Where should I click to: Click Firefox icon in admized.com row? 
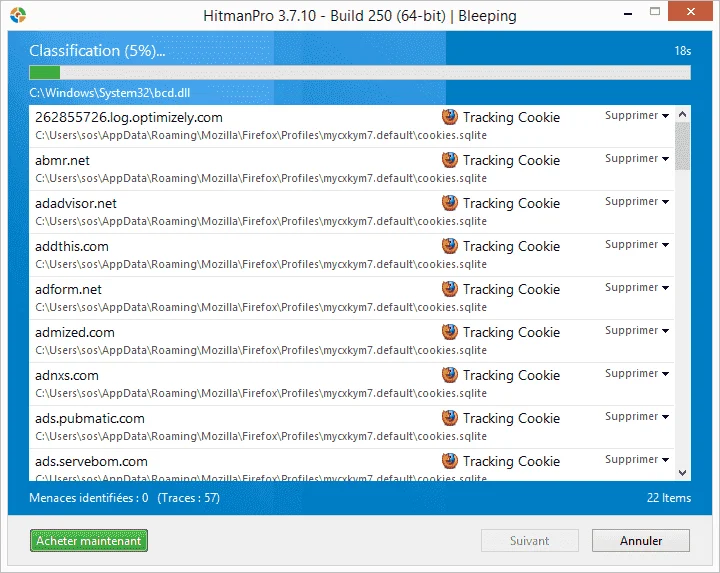450,332
